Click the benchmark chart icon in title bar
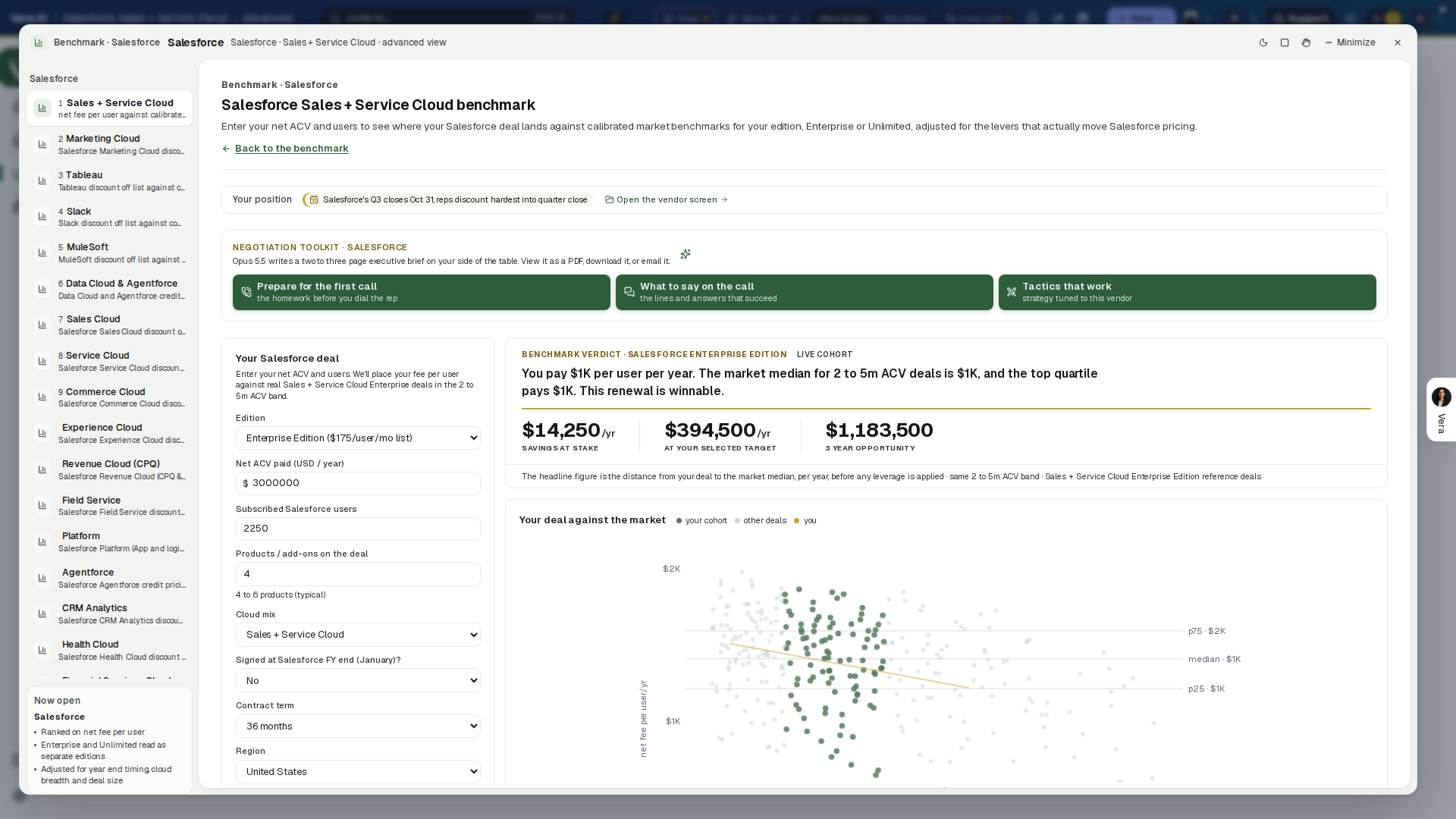 [x=39, y=42]
